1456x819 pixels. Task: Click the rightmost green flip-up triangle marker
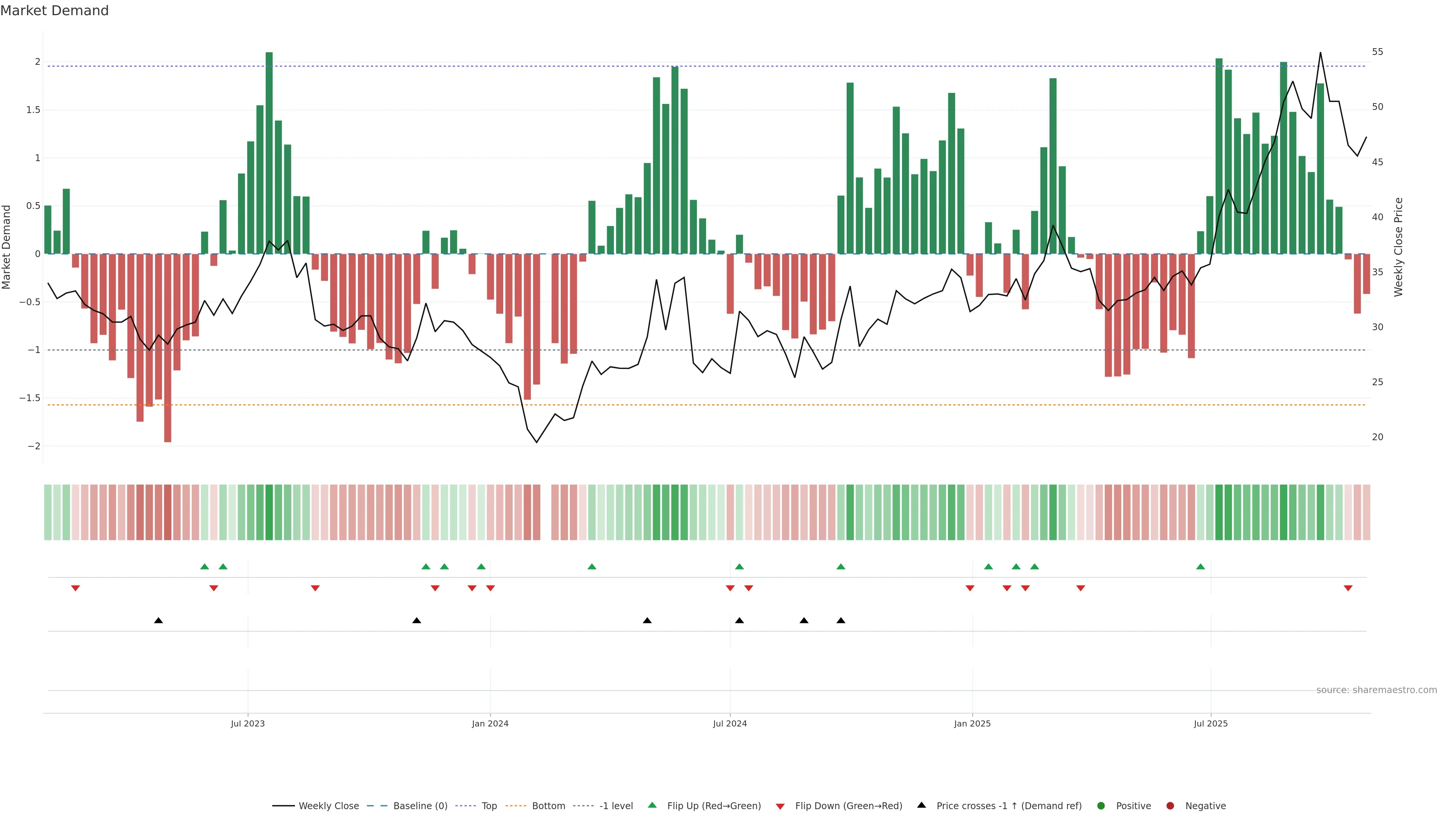[1200, 566]
